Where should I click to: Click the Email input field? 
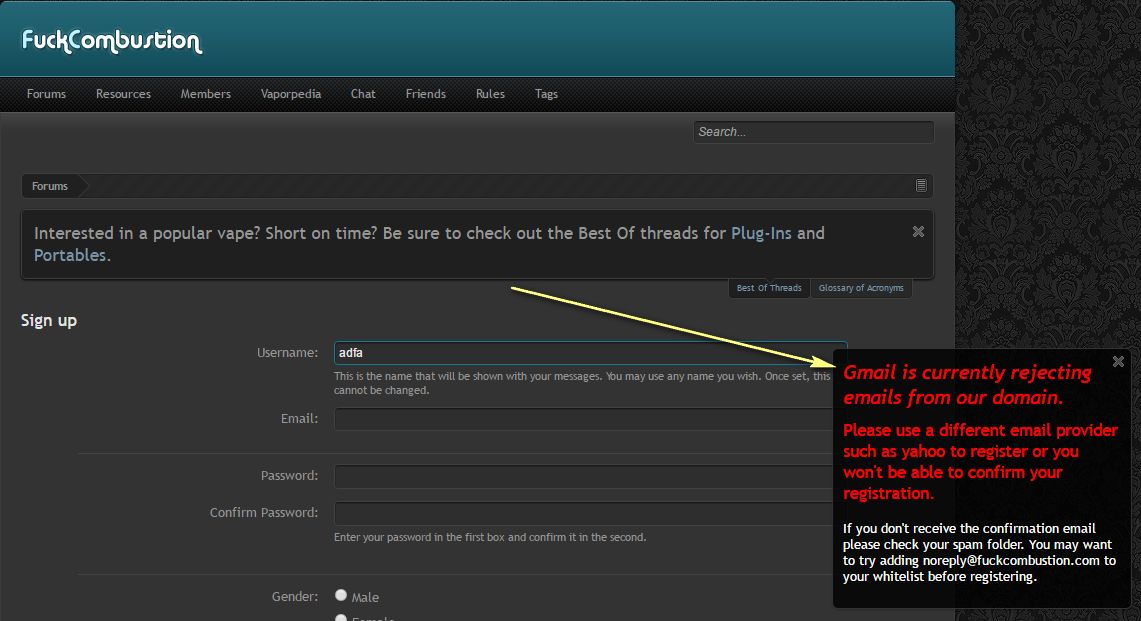tap(584, 419)
